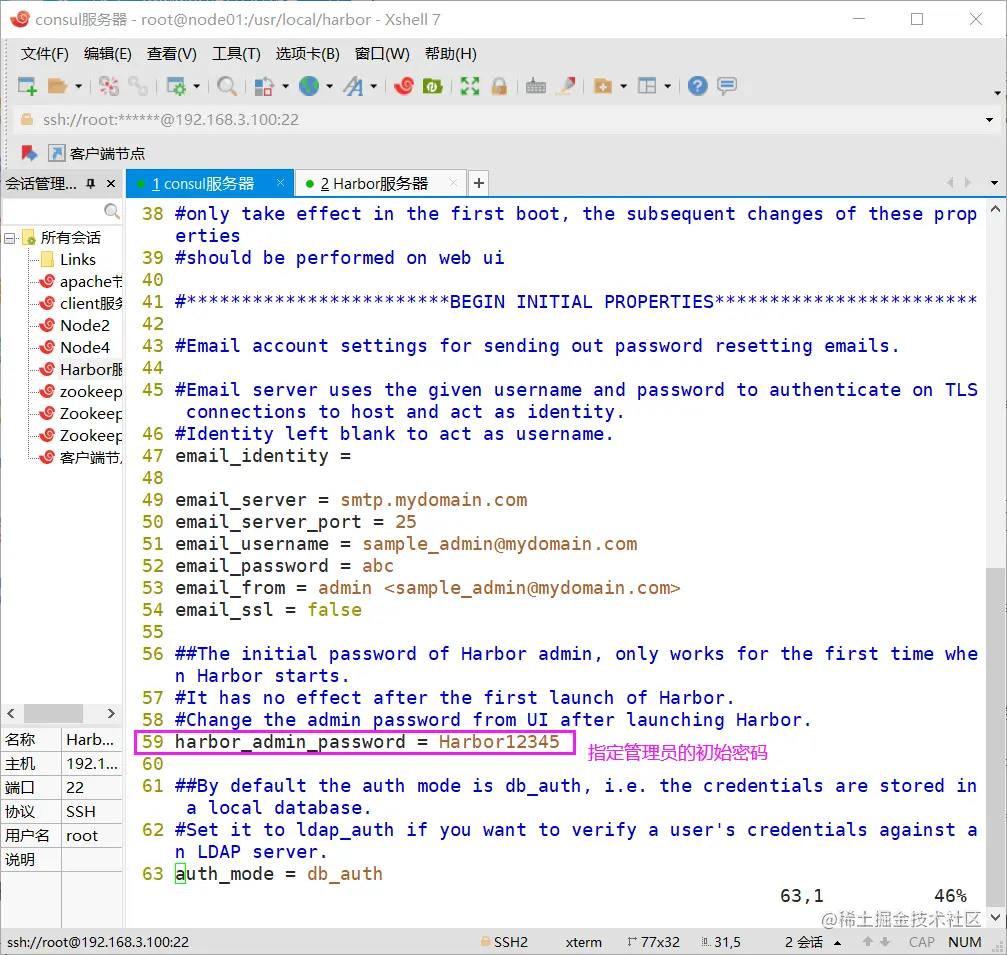This screenshot has width=1007, height=955.
Task: Open the 工具(T) menu
Action: pos(236,53)
